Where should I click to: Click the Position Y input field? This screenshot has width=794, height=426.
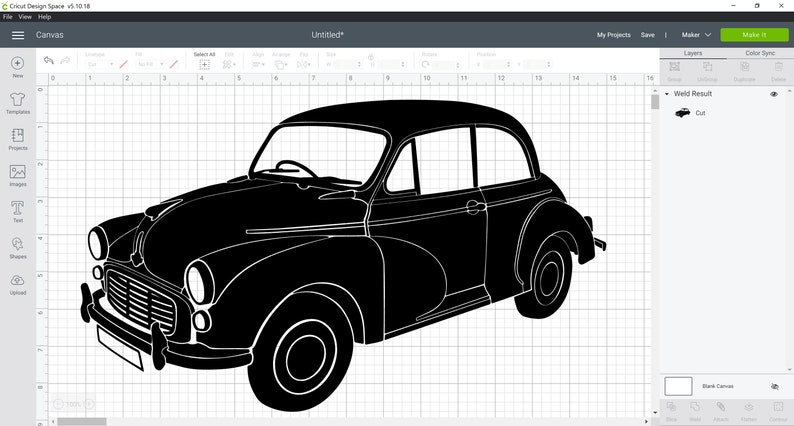coord(535,64)
